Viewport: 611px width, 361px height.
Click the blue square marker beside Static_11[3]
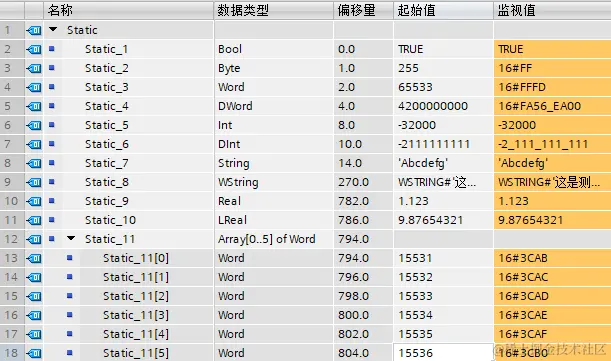[x=69, y=315]
